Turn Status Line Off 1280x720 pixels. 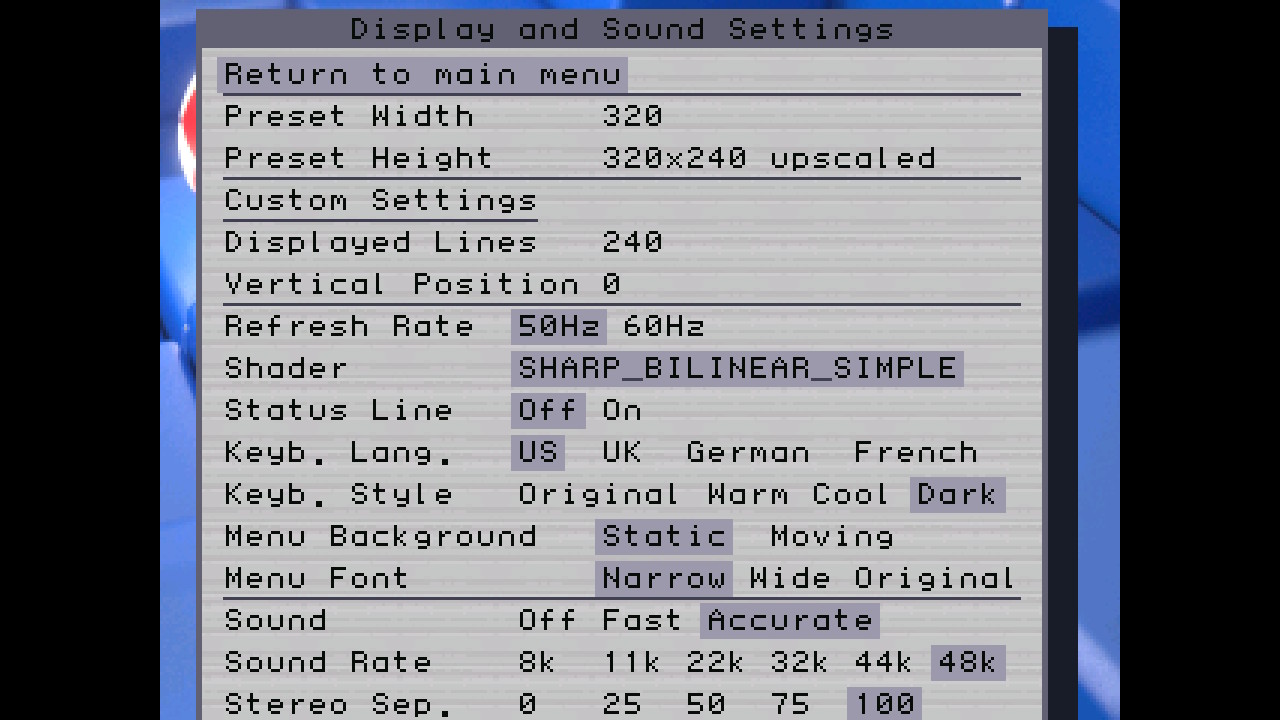(x=548, y=410)
